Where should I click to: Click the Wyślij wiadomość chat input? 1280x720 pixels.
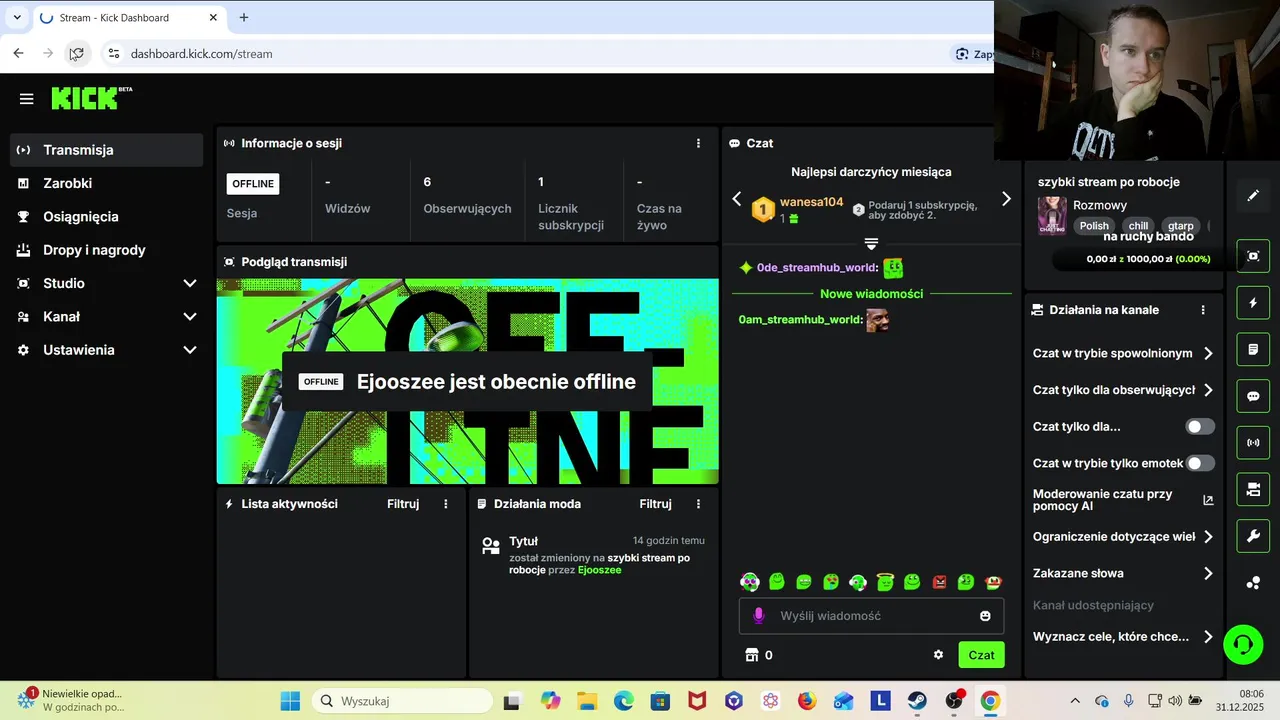click(870, 616)
